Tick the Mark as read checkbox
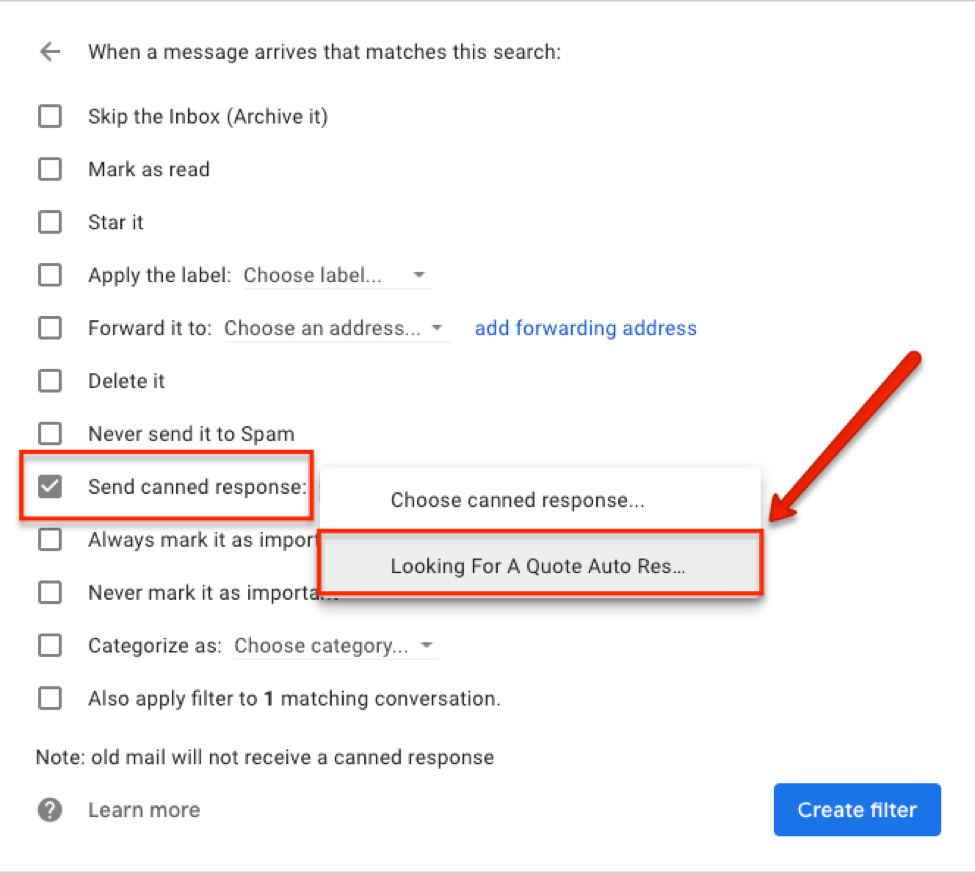This screenshot has height=873, width=975. pyautogui.click(x=50, y=169)
